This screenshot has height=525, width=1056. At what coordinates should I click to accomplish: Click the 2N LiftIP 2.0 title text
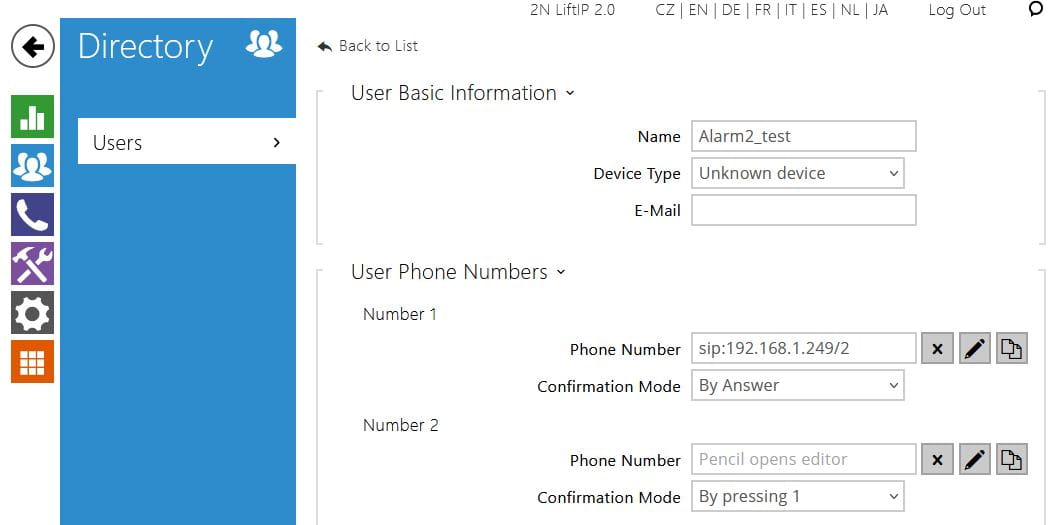point(572,10)
